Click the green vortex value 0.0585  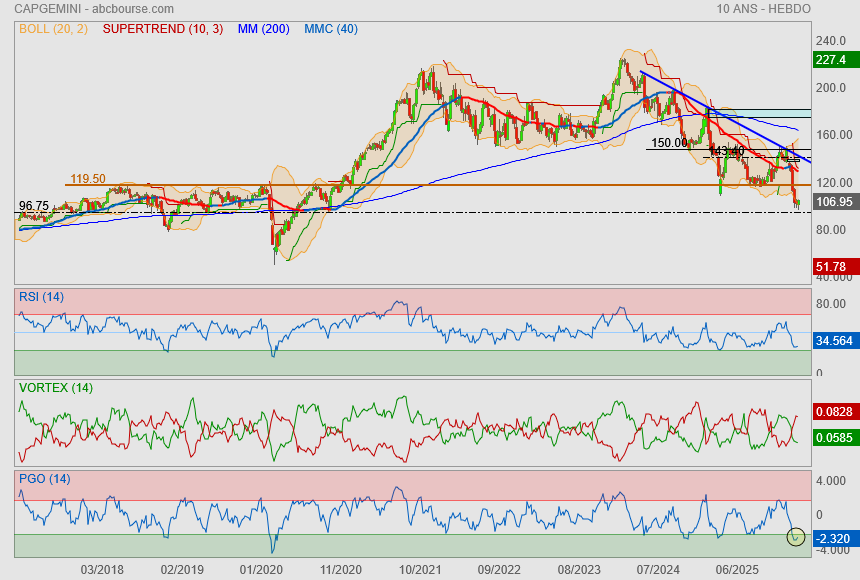[x=834, y=437]
